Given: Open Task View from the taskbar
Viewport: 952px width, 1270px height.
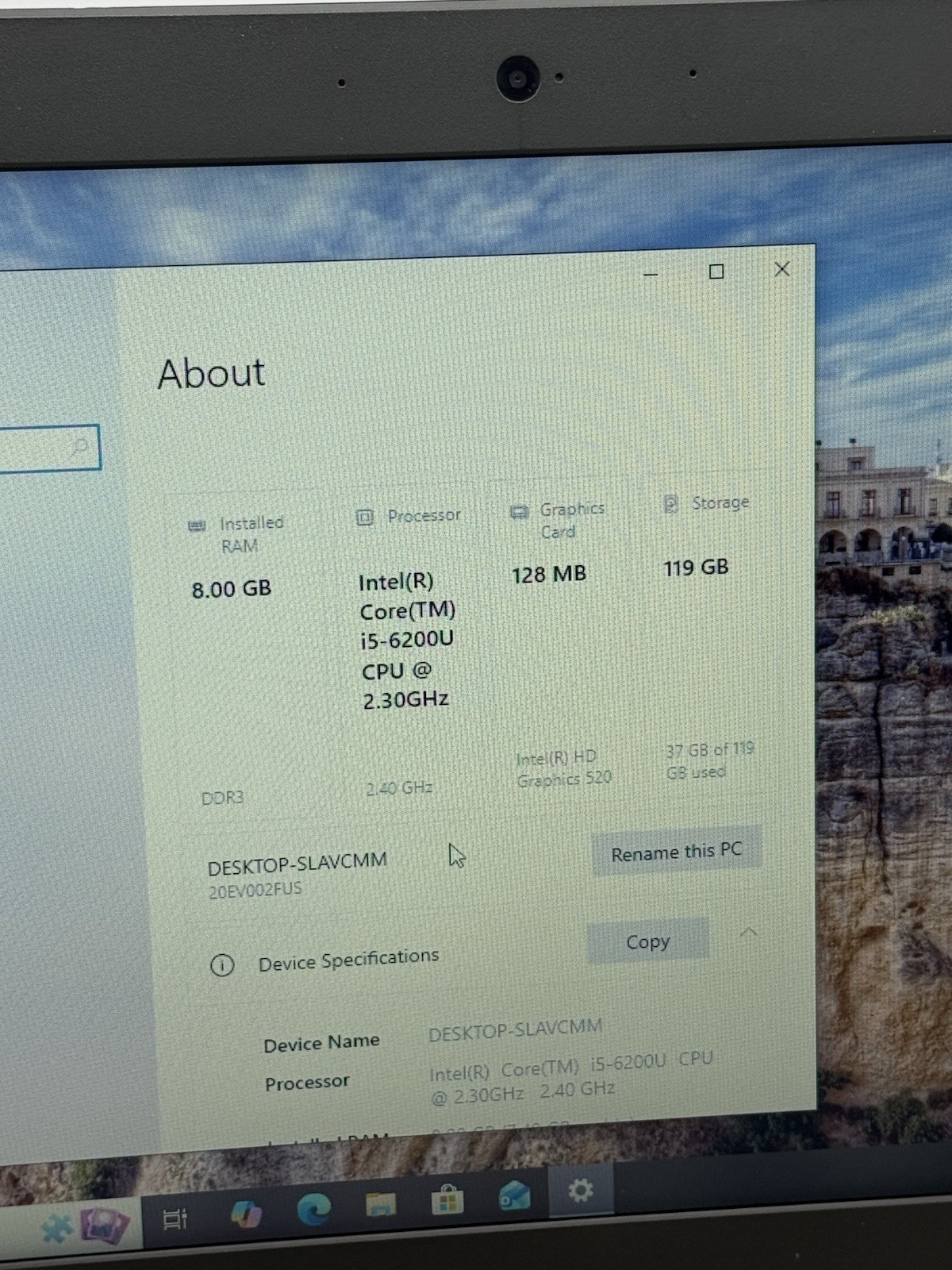Looking at the screenshot, I should pos(175,1218).
